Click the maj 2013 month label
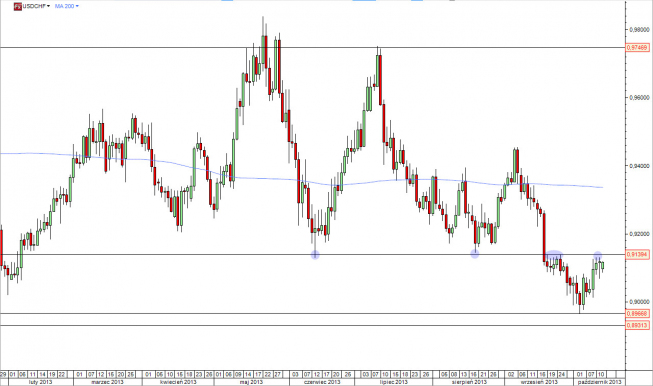 click(x=251, y=381)
